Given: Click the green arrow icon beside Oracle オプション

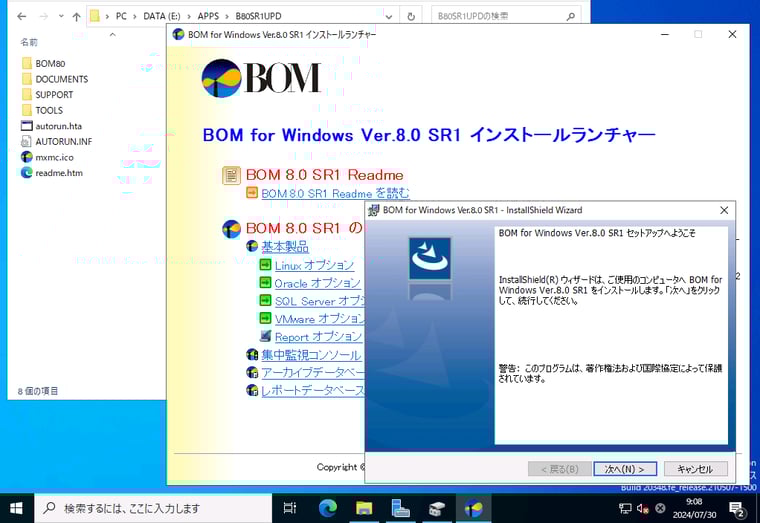Looking at the screenshot, I should (265, 283).
